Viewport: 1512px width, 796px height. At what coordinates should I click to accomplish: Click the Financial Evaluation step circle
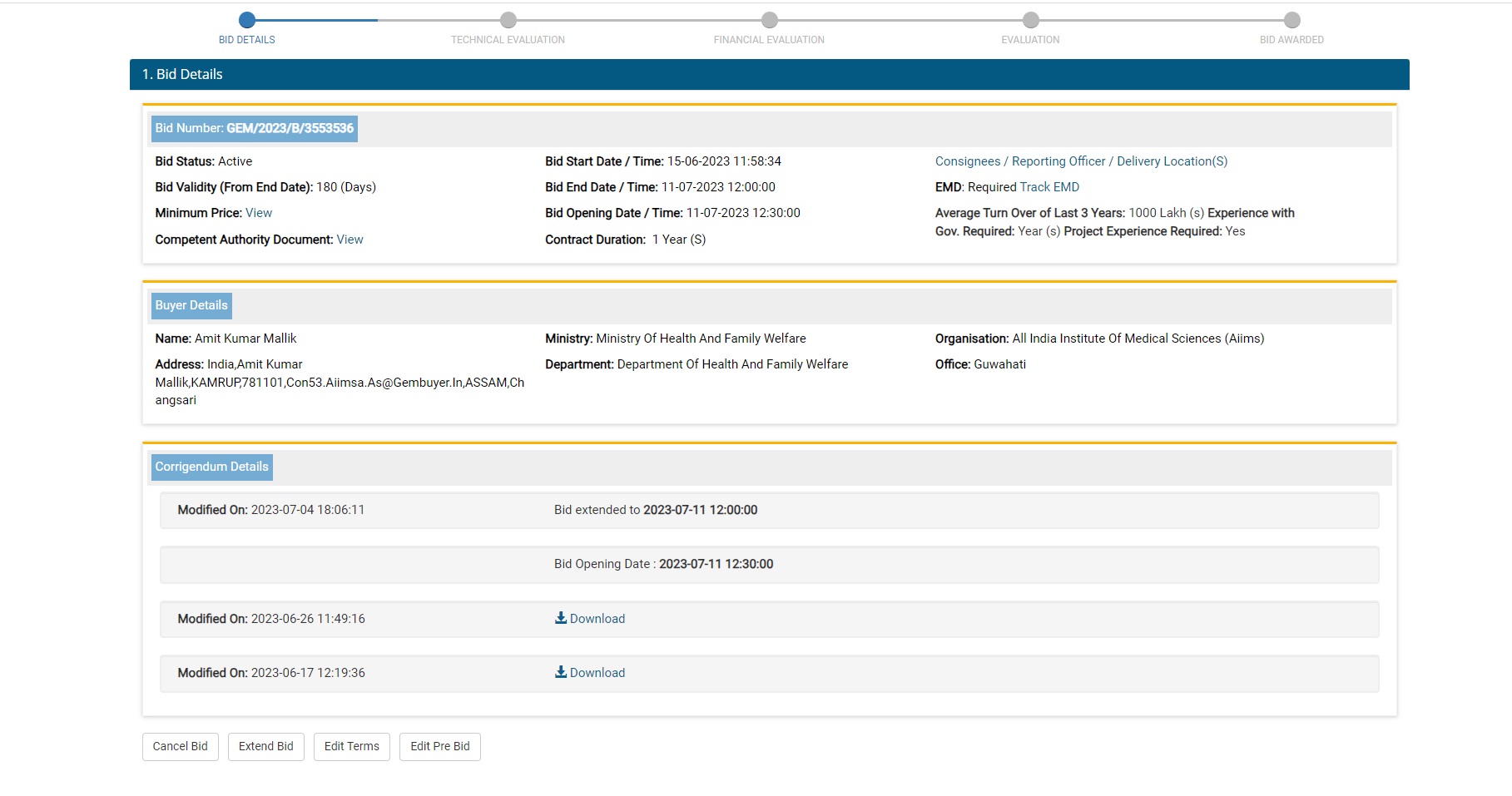click(x=769, y=20)
